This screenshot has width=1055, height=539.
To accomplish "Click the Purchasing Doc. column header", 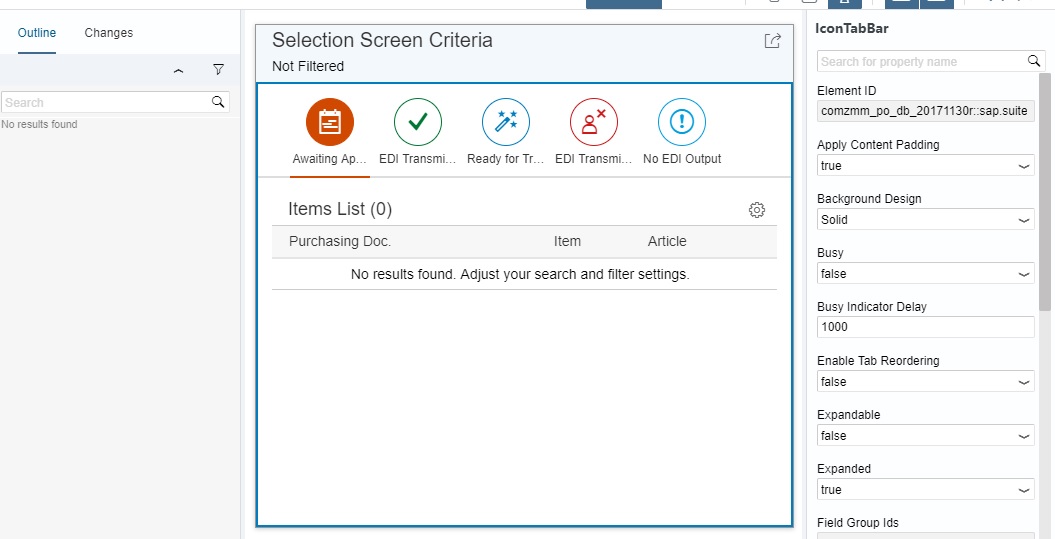I will (340, 242).
